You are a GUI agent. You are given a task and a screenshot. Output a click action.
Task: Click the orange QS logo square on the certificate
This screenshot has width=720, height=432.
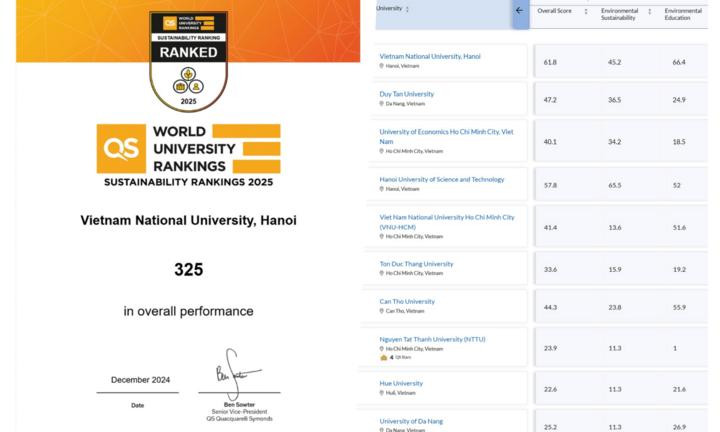point(121,149)
